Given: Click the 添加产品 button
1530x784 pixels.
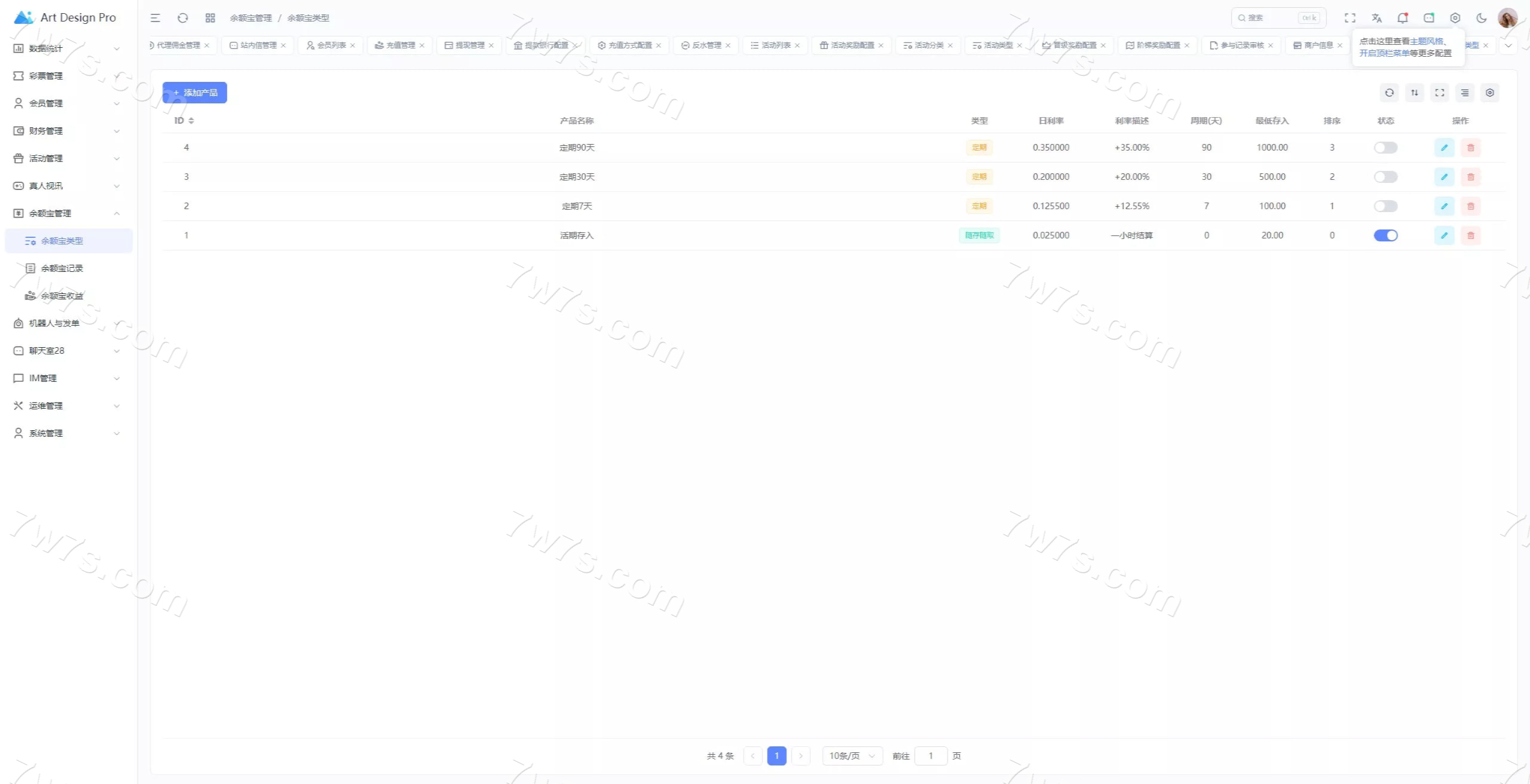Looking at the screenshot, I should pos(195,93).
